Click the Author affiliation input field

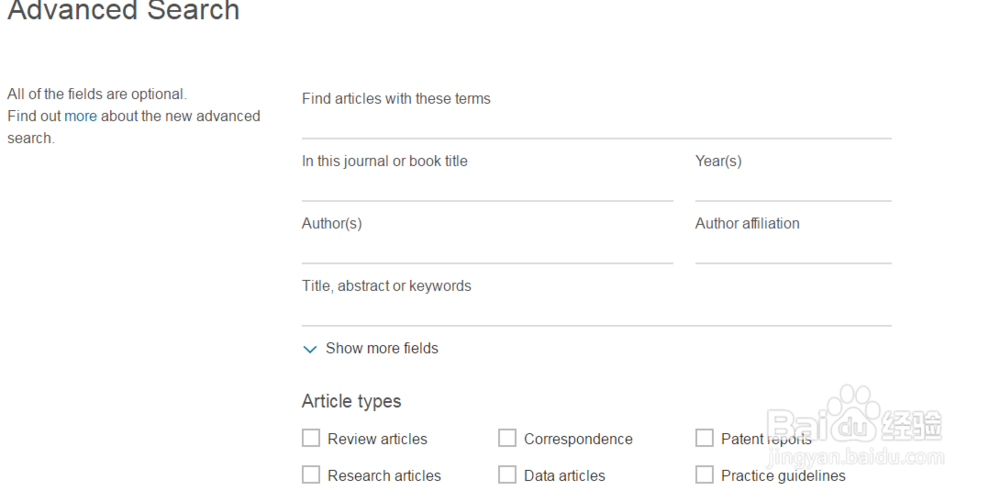point(793,249)
